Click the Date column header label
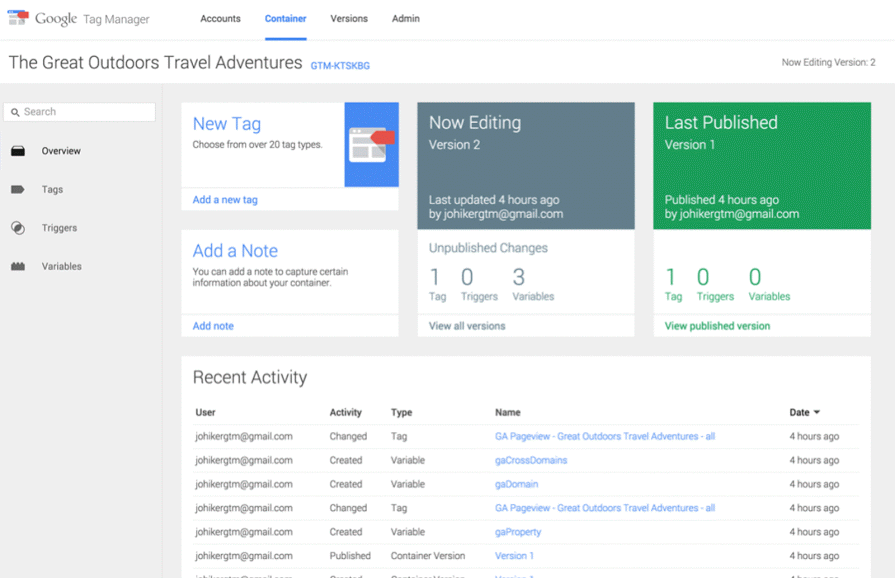 click(799, 413)
